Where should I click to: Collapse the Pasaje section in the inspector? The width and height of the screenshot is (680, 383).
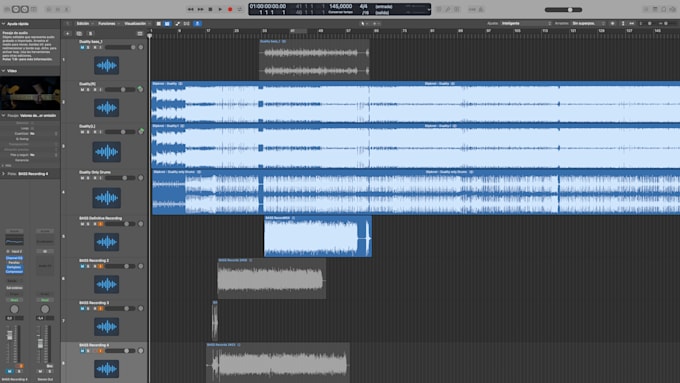(3, 115)
